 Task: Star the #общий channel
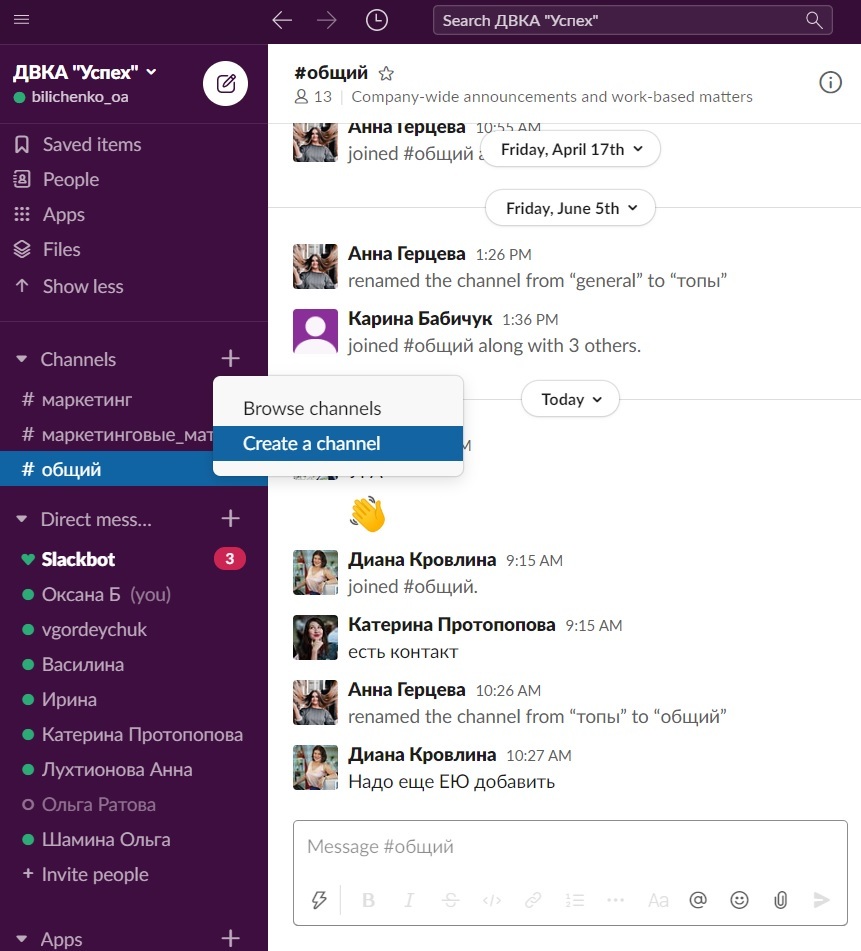coord(386,73)
